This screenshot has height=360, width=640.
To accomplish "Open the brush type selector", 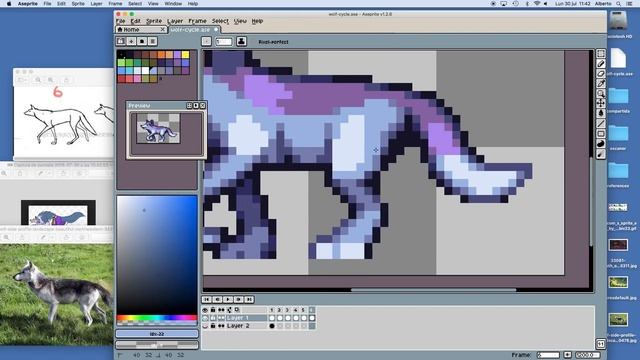I will (207, 41).
